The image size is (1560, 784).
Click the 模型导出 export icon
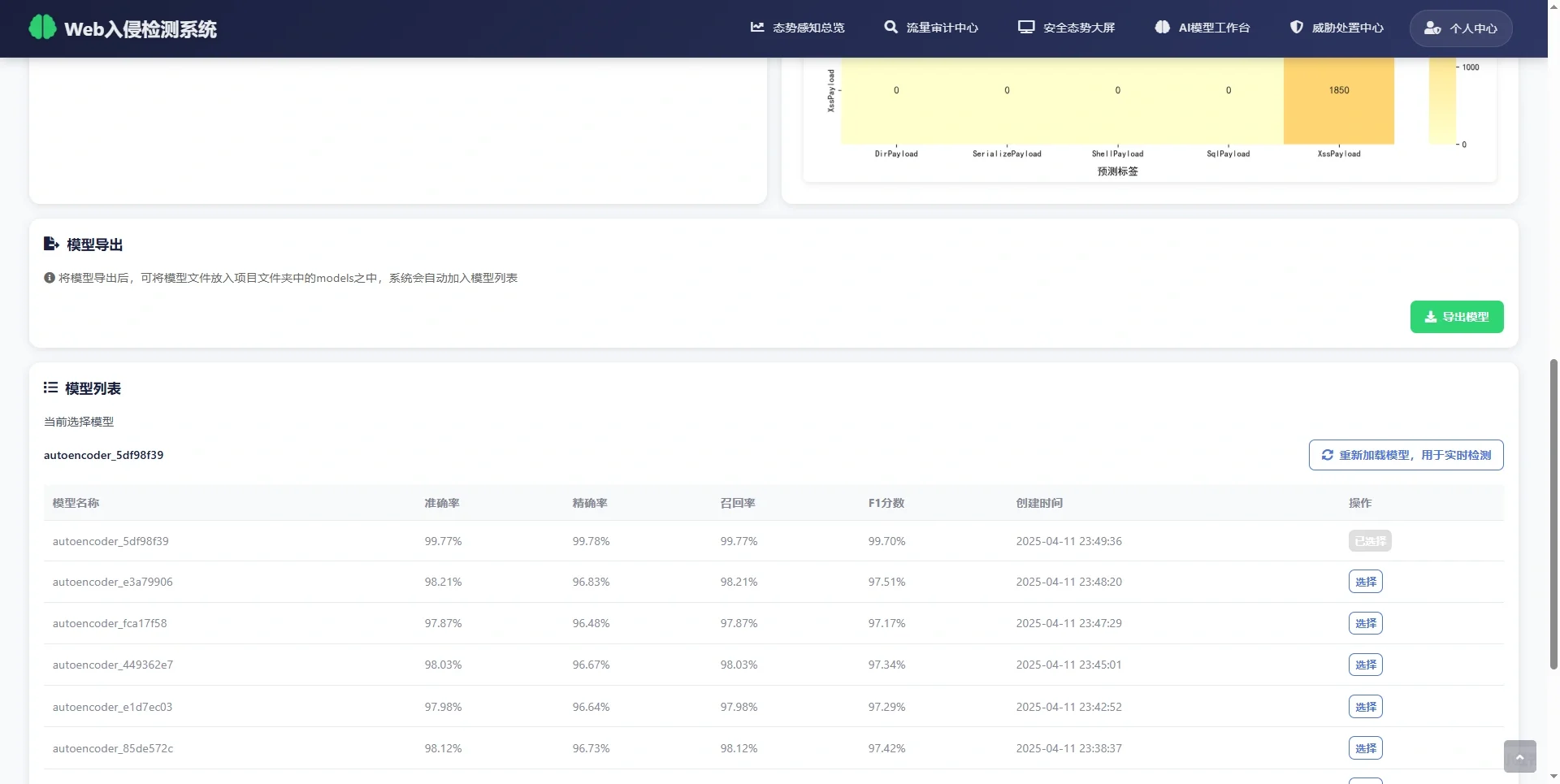(51, 244)
